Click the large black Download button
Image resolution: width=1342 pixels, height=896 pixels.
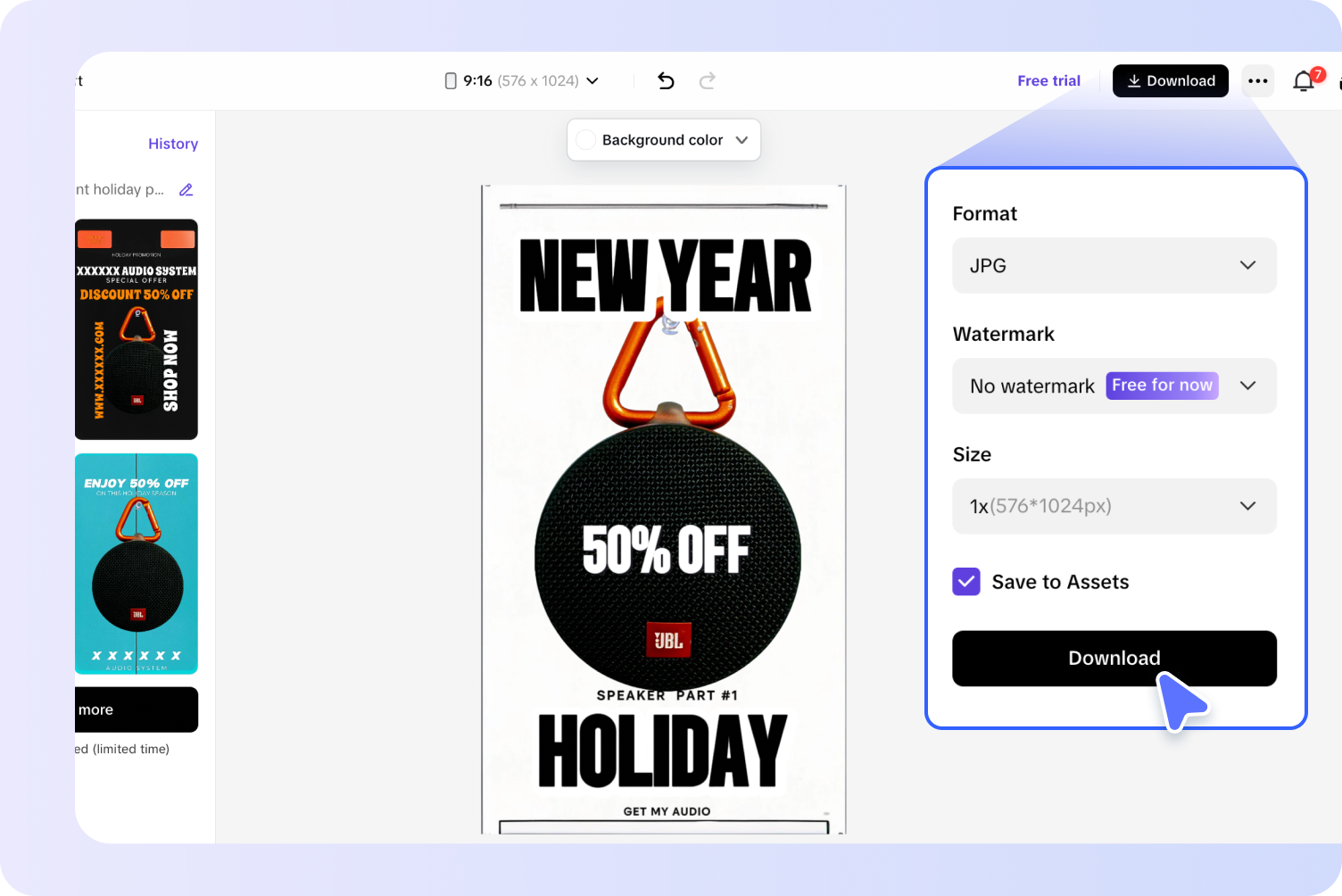pyautogui.click(x=1114, y=659)
